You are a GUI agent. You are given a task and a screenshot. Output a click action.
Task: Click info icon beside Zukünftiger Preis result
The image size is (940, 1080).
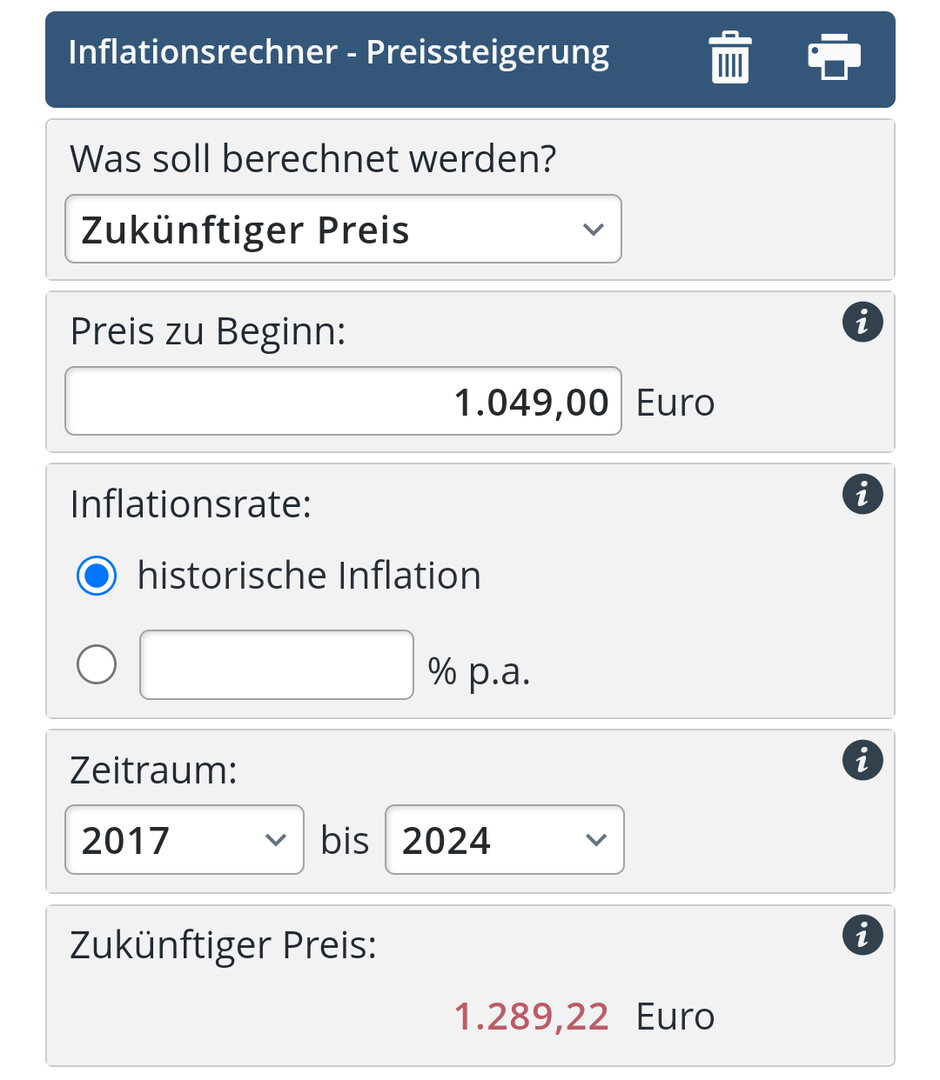click(x=862, y=936)
